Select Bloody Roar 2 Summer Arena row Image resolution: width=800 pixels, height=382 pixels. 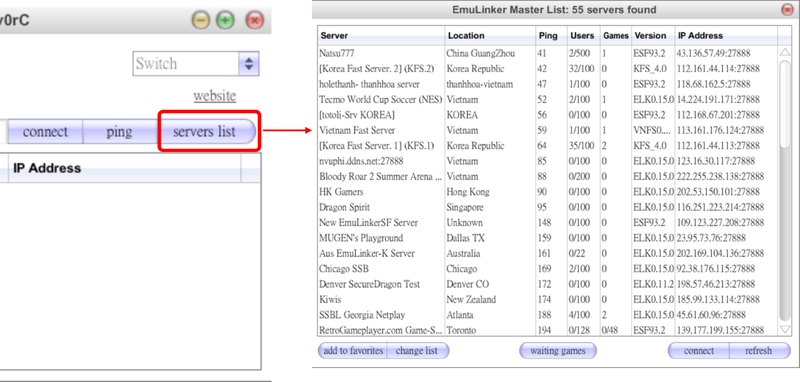547,176
